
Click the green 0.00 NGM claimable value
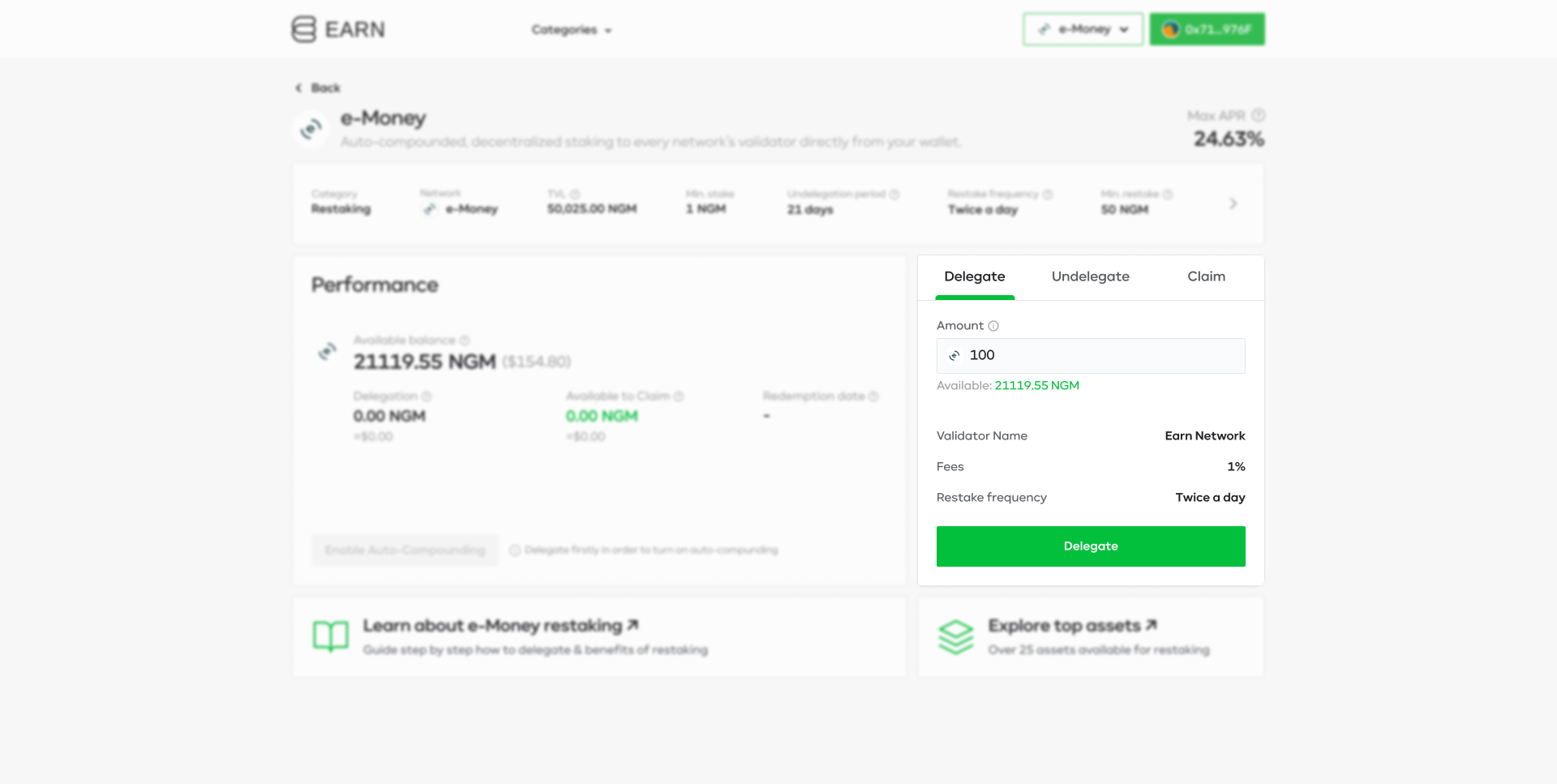point(602,416)
